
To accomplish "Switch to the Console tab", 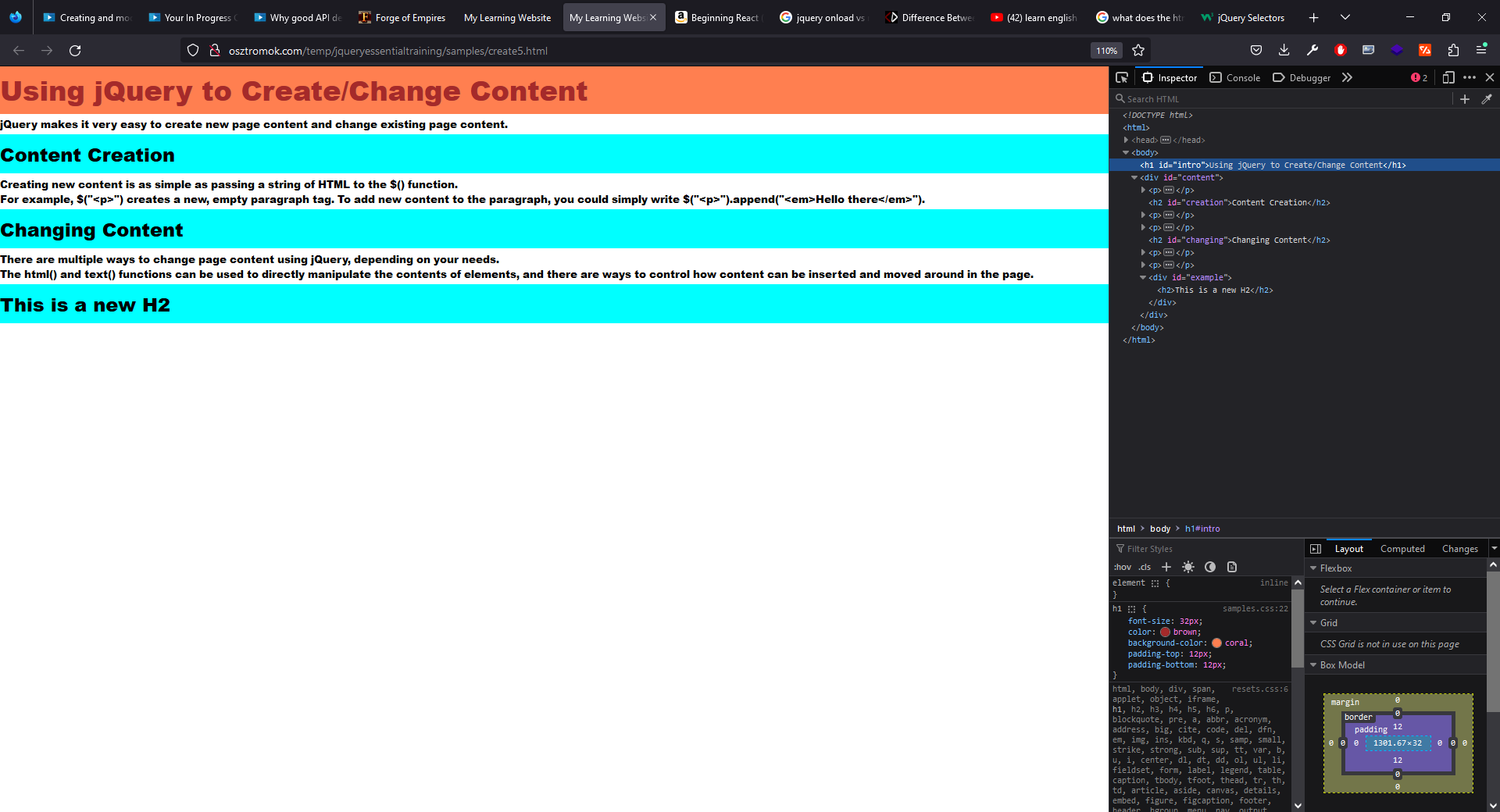I will pos(1235,77).
